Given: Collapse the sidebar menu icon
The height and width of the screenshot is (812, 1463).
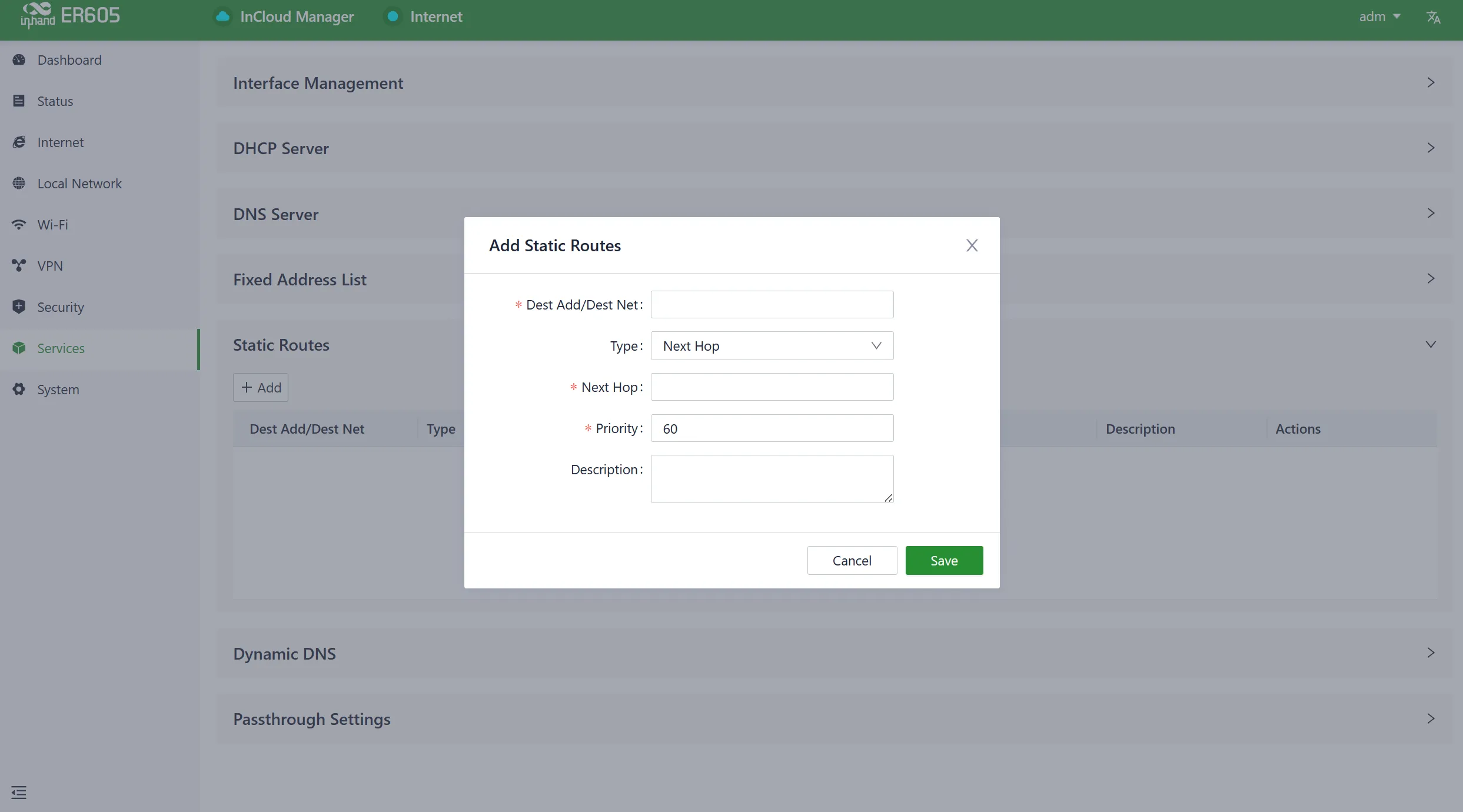Looking at the screenshot, I should click(19, 793).
